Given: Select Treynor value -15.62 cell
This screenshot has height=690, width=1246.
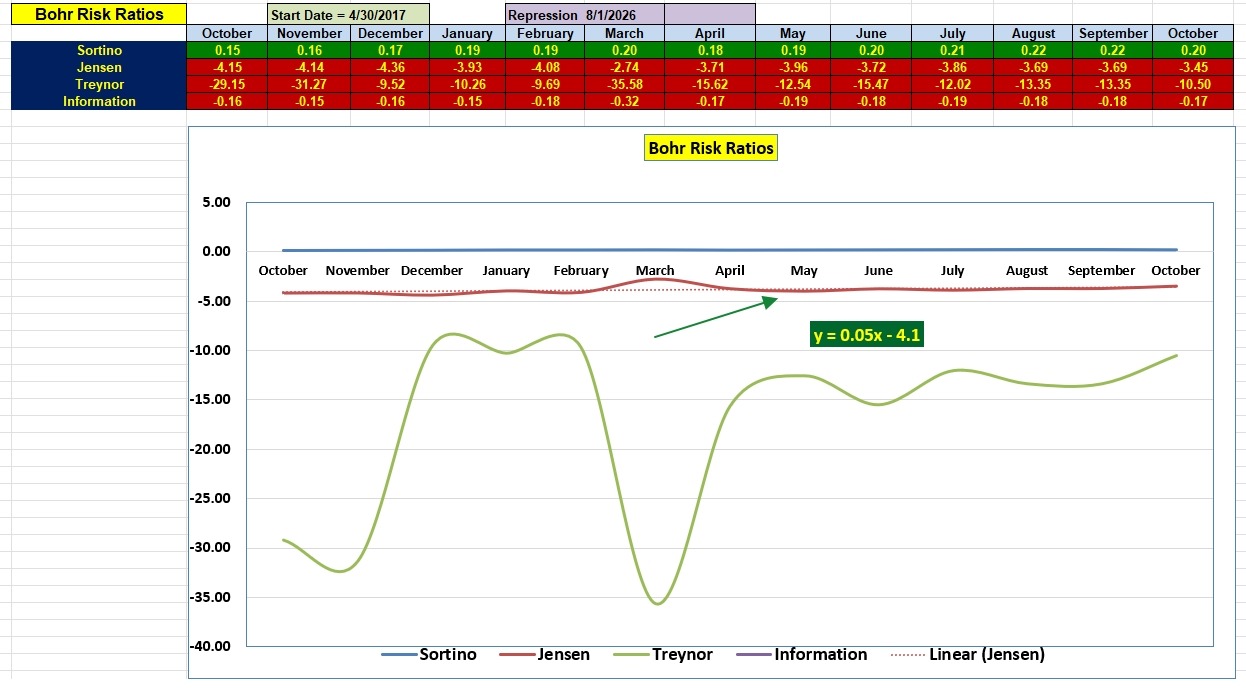Looking at the screenshot, I should (710, 84).
